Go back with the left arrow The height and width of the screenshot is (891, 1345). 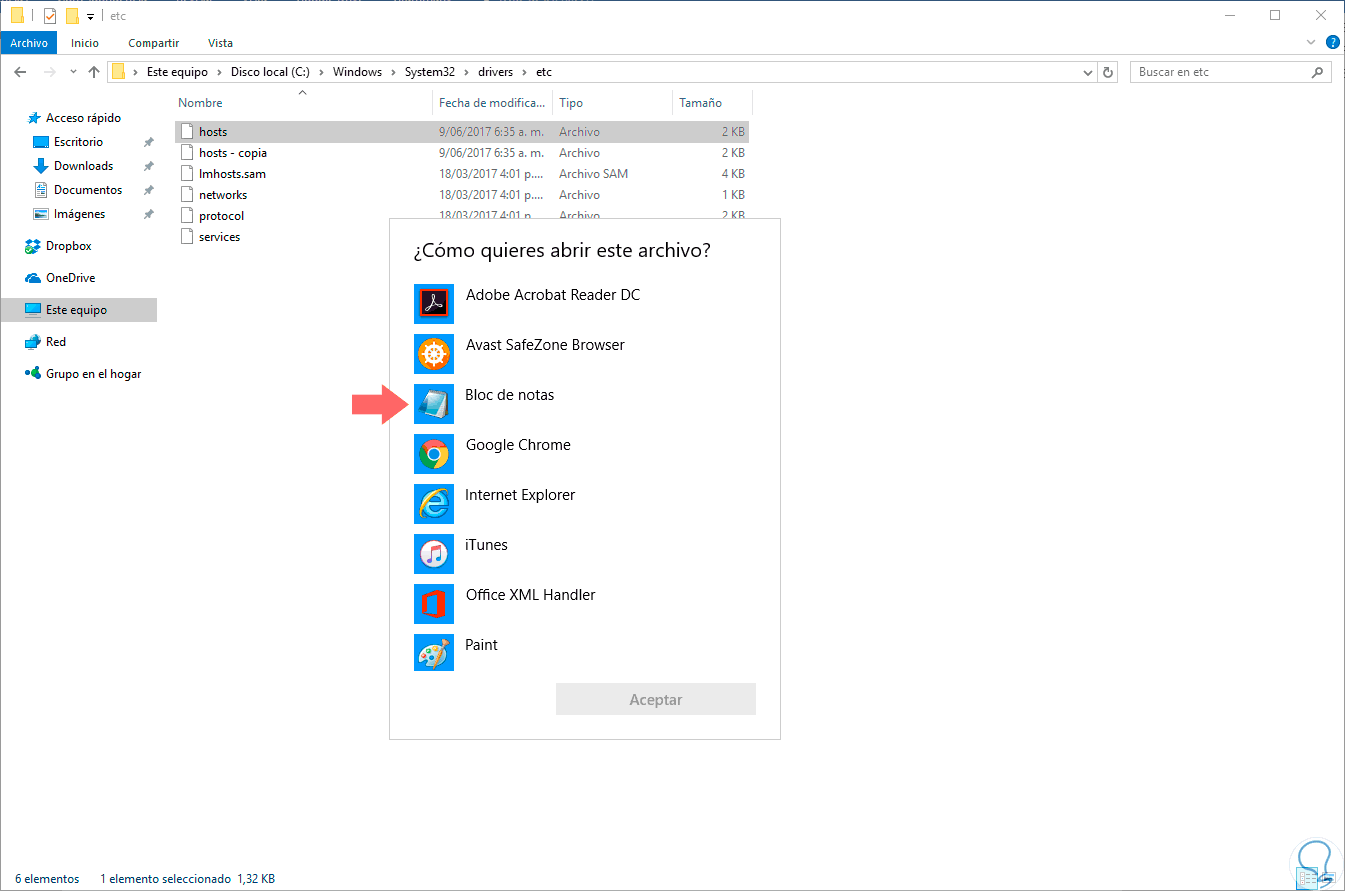coord(20,72)
